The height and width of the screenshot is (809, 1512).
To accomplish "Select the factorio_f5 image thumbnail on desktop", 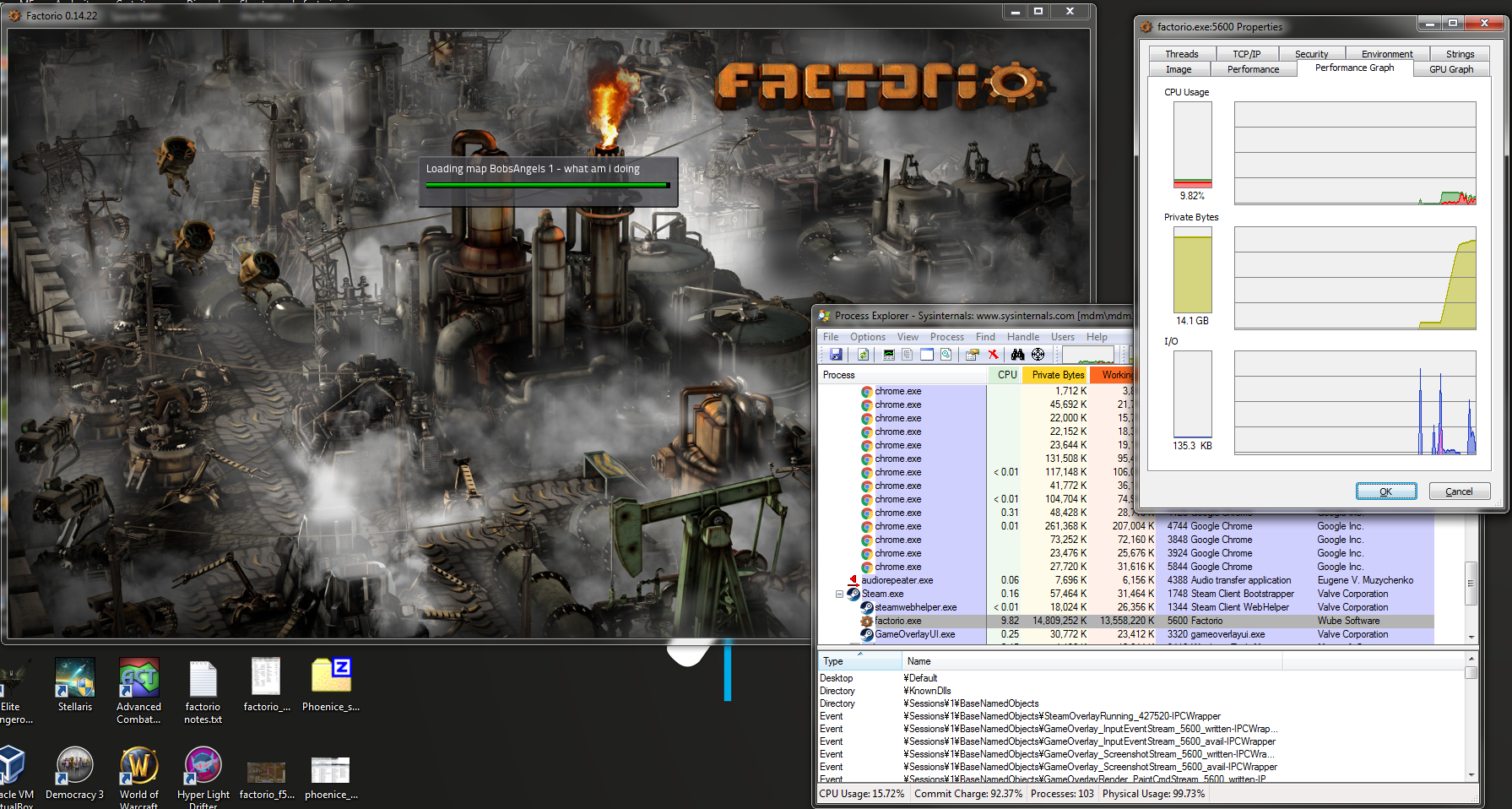I will pos(267,777).
